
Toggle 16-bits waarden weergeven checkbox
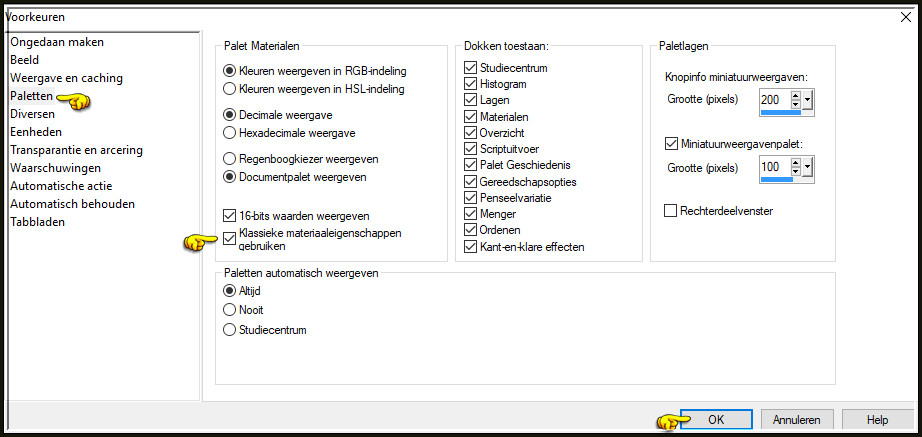(229, 216)
